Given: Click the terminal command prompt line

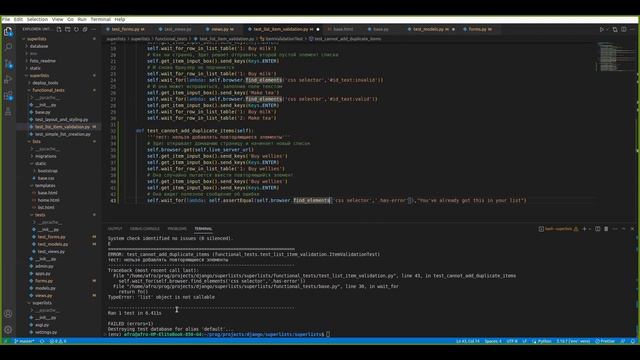Looking at the screenshot, I should 218,334.
